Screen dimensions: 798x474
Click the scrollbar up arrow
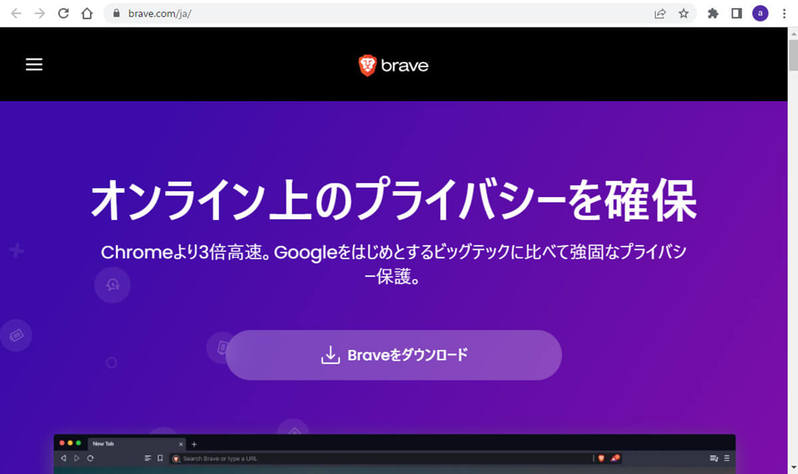793,34
